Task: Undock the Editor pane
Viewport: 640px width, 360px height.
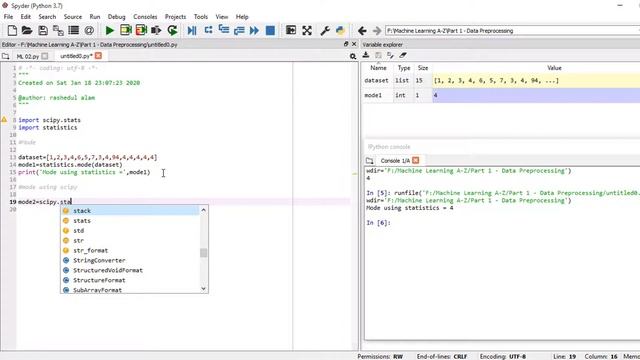Action: point(346,44)
